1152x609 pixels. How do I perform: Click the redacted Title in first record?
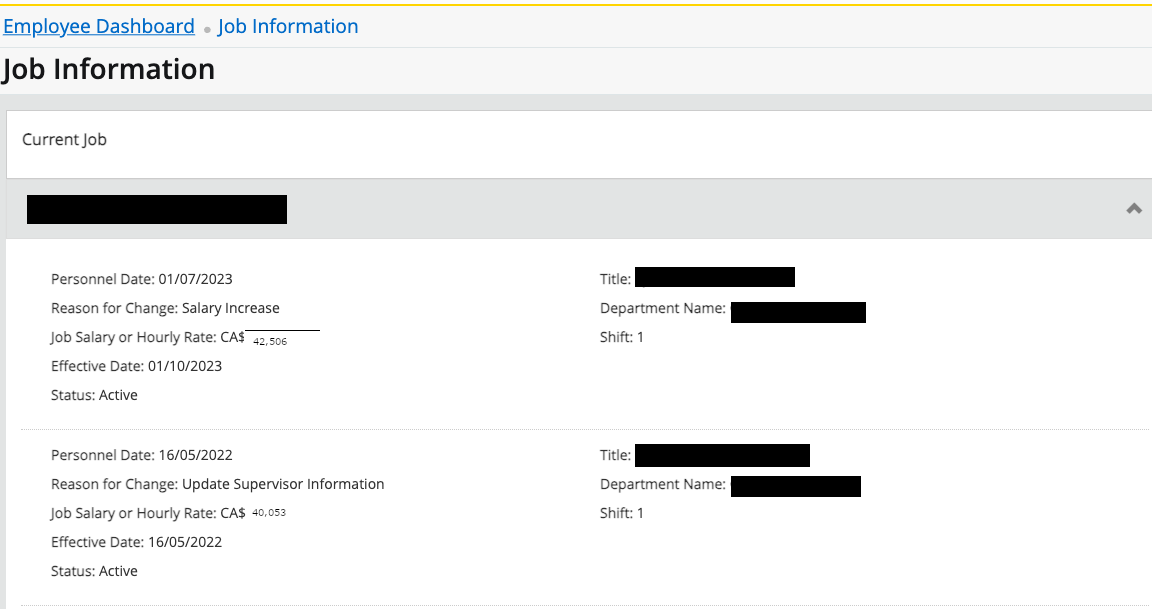click(x=714, y=278)
